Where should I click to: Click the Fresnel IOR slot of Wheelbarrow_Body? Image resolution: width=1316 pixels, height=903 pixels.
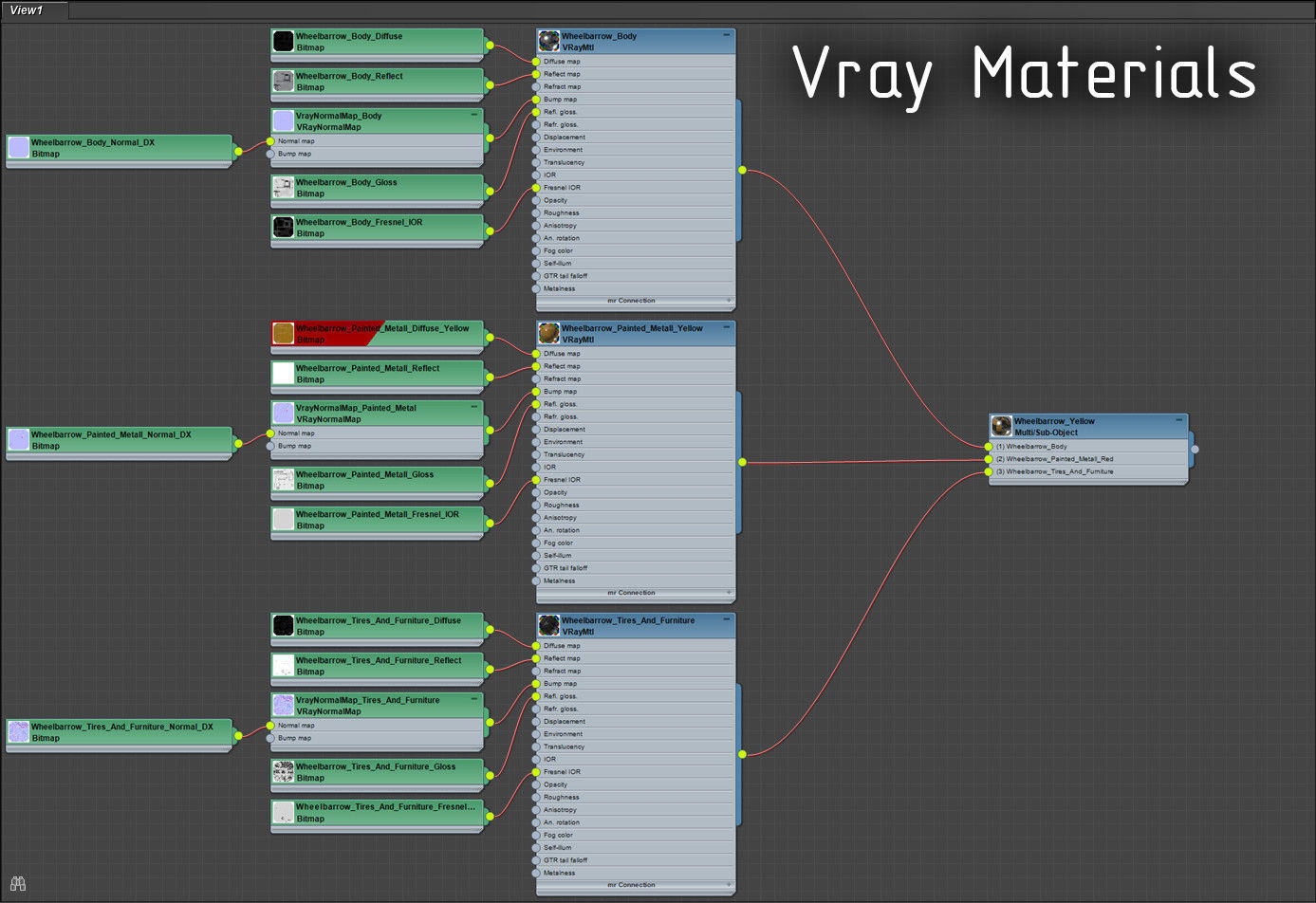[x=636, y=188]
